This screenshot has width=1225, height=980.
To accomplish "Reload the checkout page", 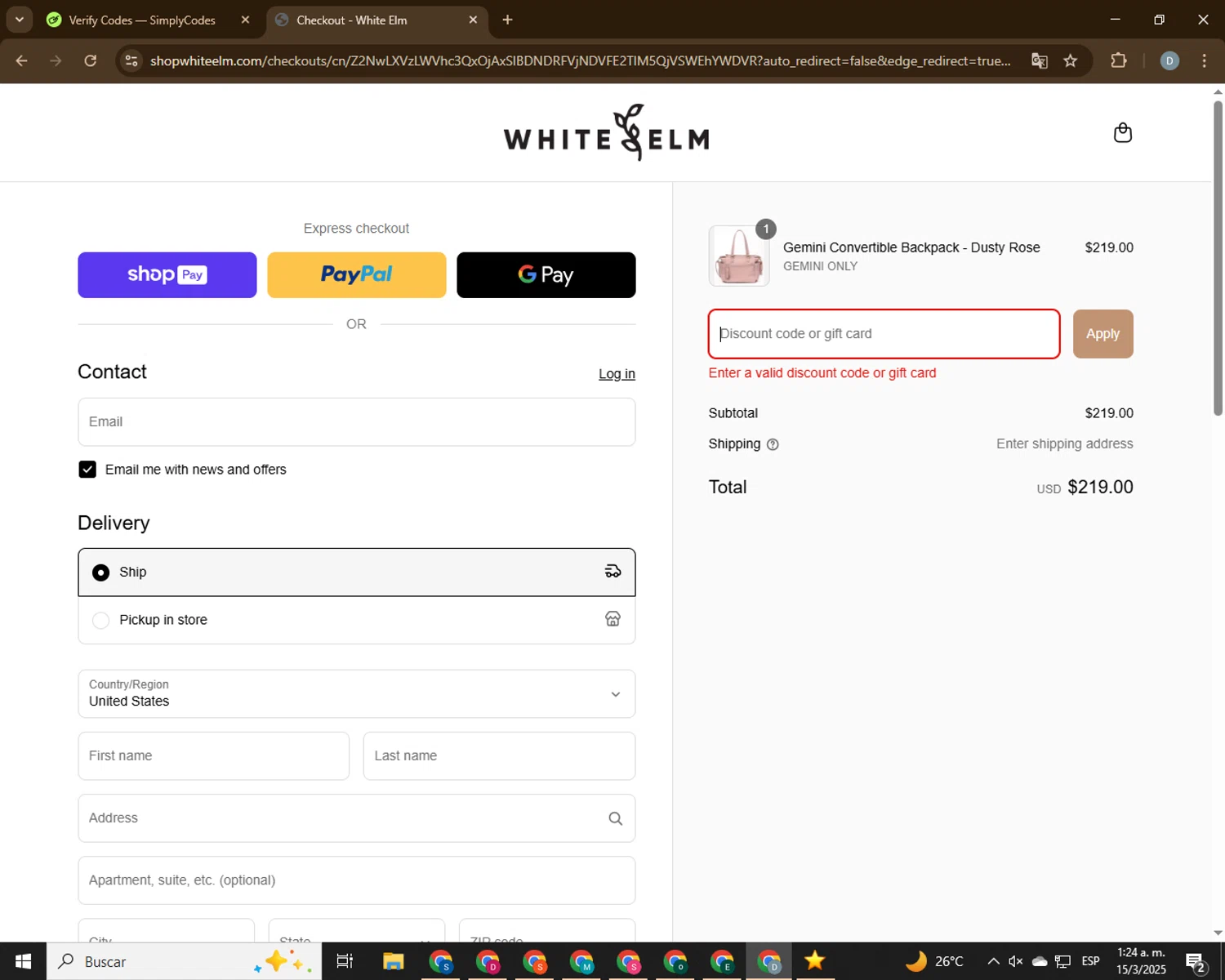I will (91, 60).
